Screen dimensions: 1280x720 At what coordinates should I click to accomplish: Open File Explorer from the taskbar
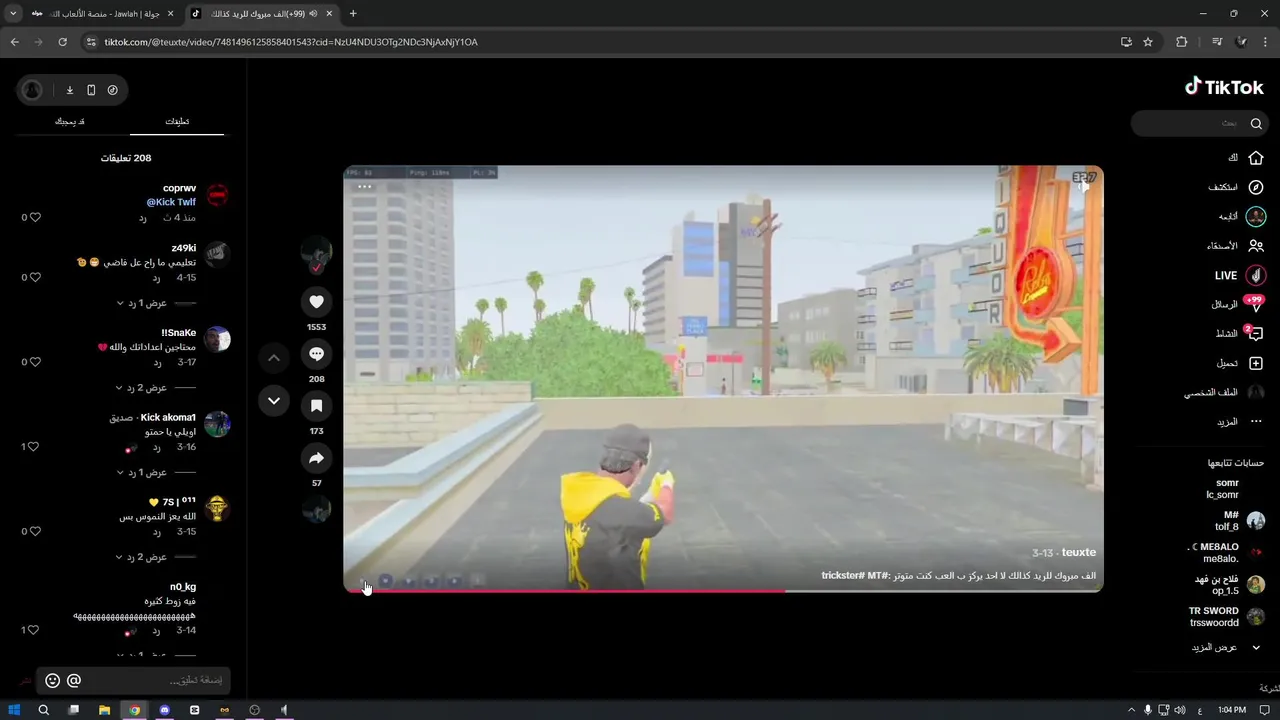pos(104,710)
